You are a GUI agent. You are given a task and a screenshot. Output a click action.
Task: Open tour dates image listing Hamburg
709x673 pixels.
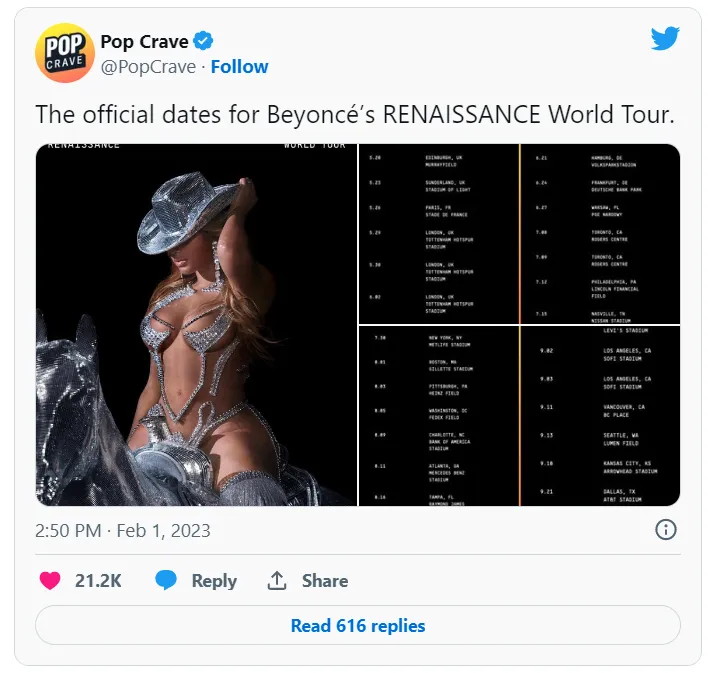point(601,233)
